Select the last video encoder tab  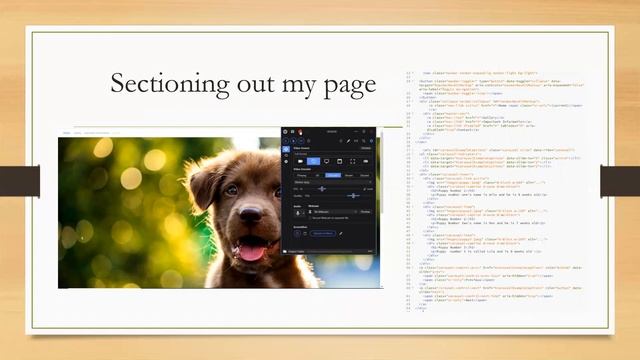364,175
